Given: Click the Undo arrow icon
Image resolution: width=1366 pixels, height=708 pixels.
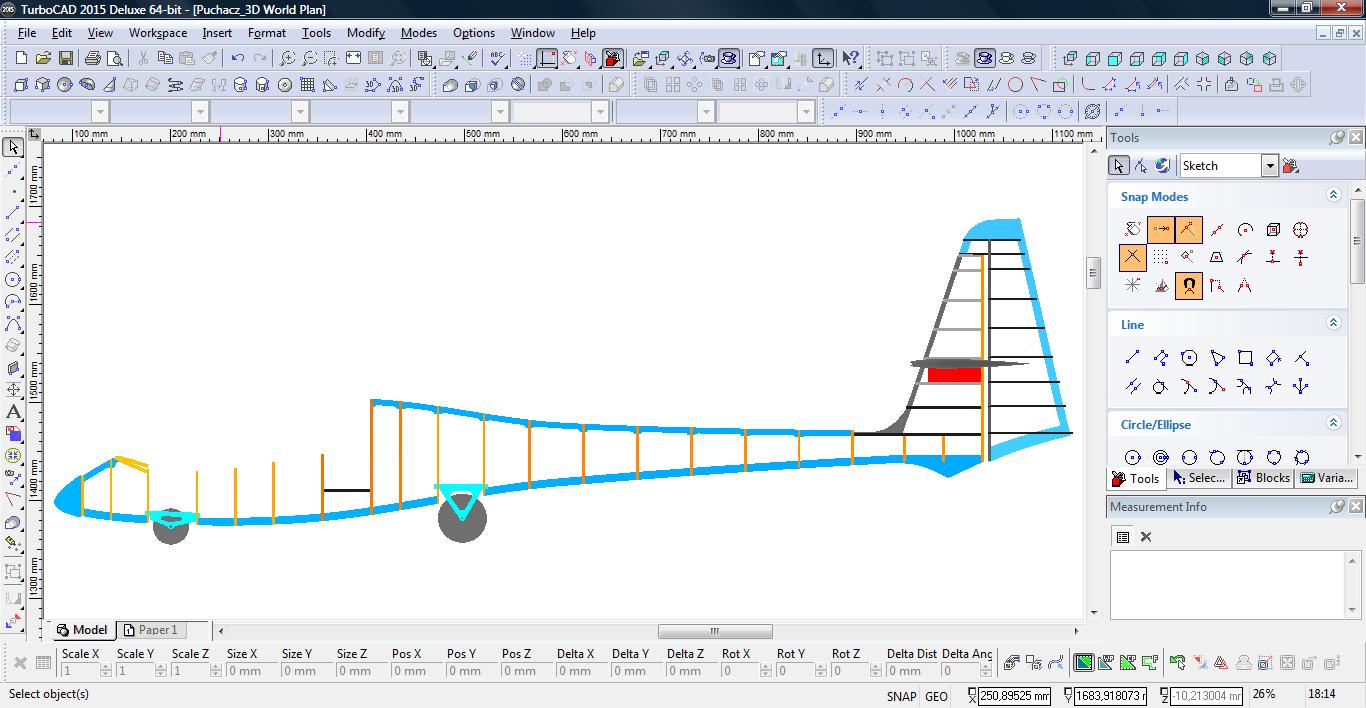Looking at the screenshot, I should 238,59.
